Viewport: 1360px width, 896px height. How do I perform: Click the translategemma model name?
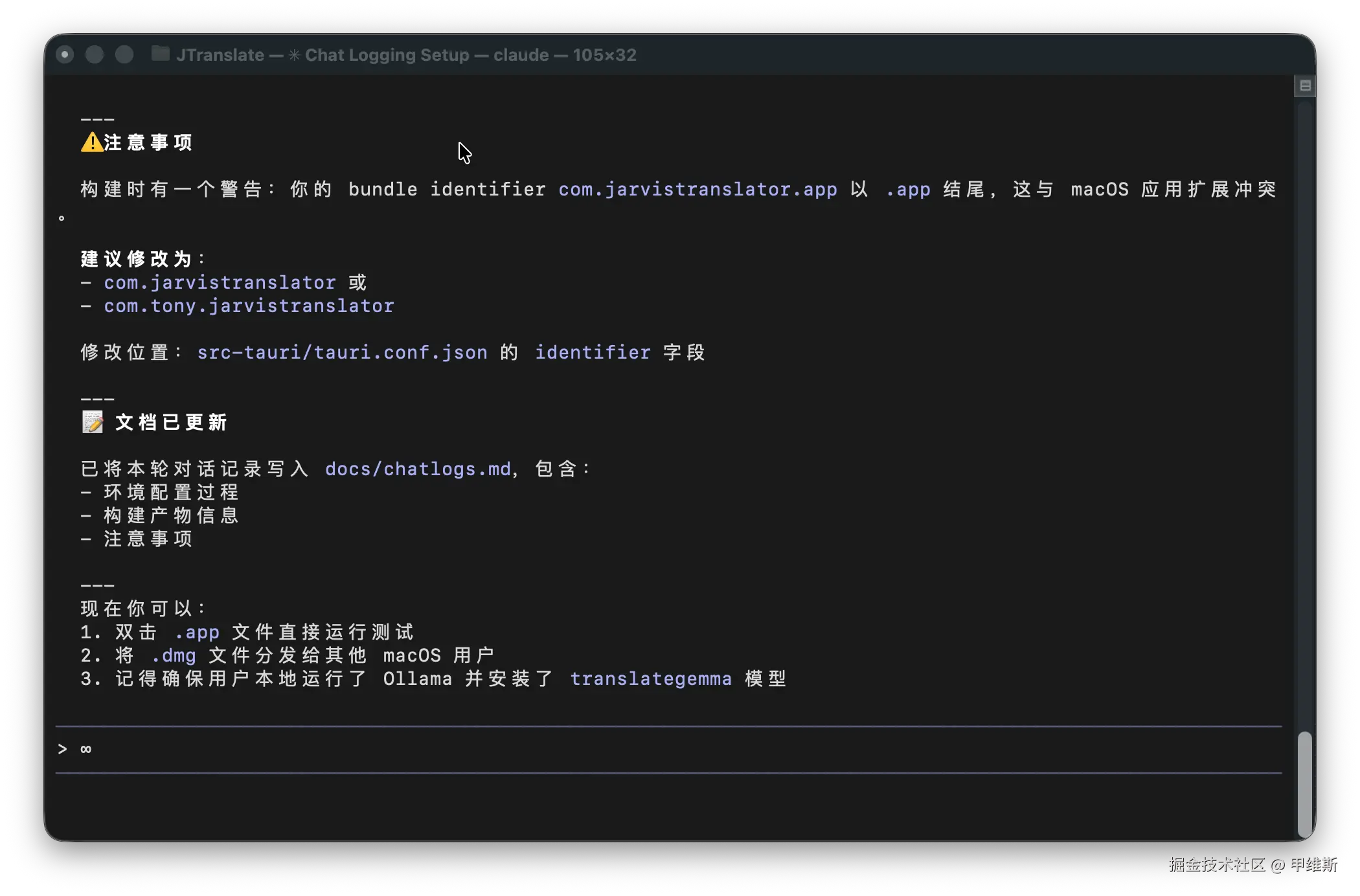[x=651, y=678]
